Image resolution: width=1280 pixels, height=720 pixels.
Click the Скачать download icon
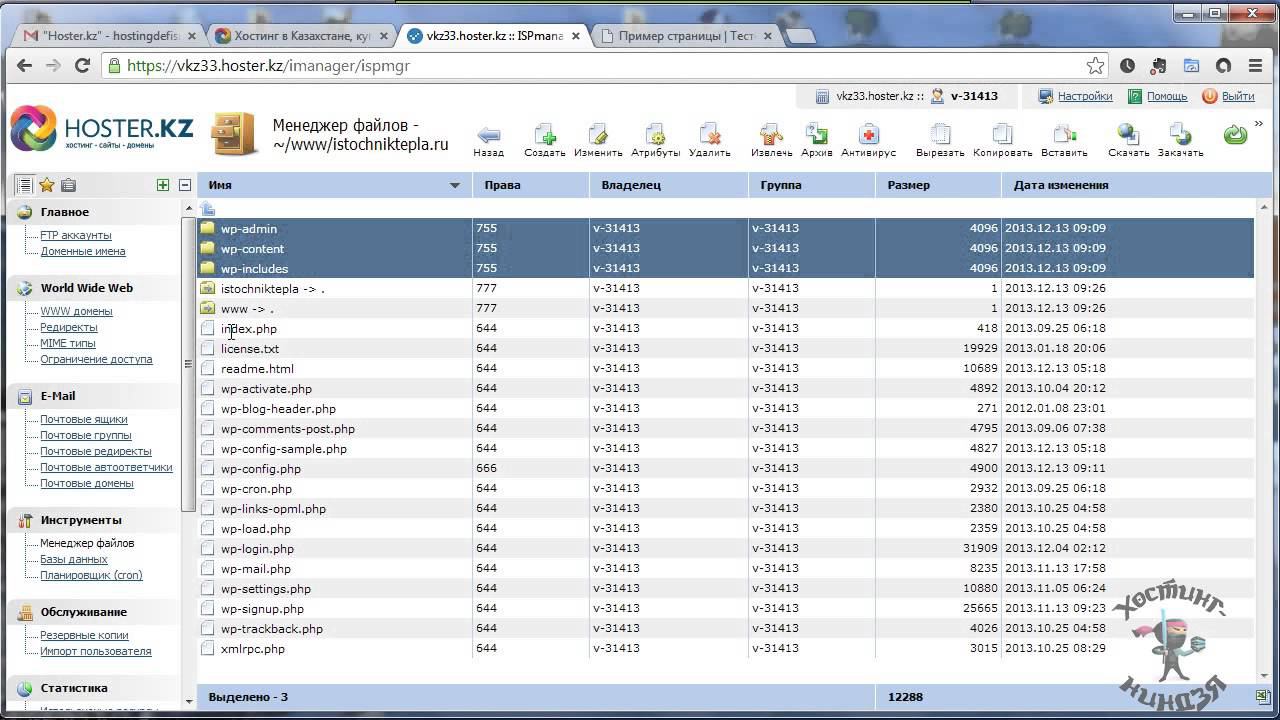pos(1128,136)
